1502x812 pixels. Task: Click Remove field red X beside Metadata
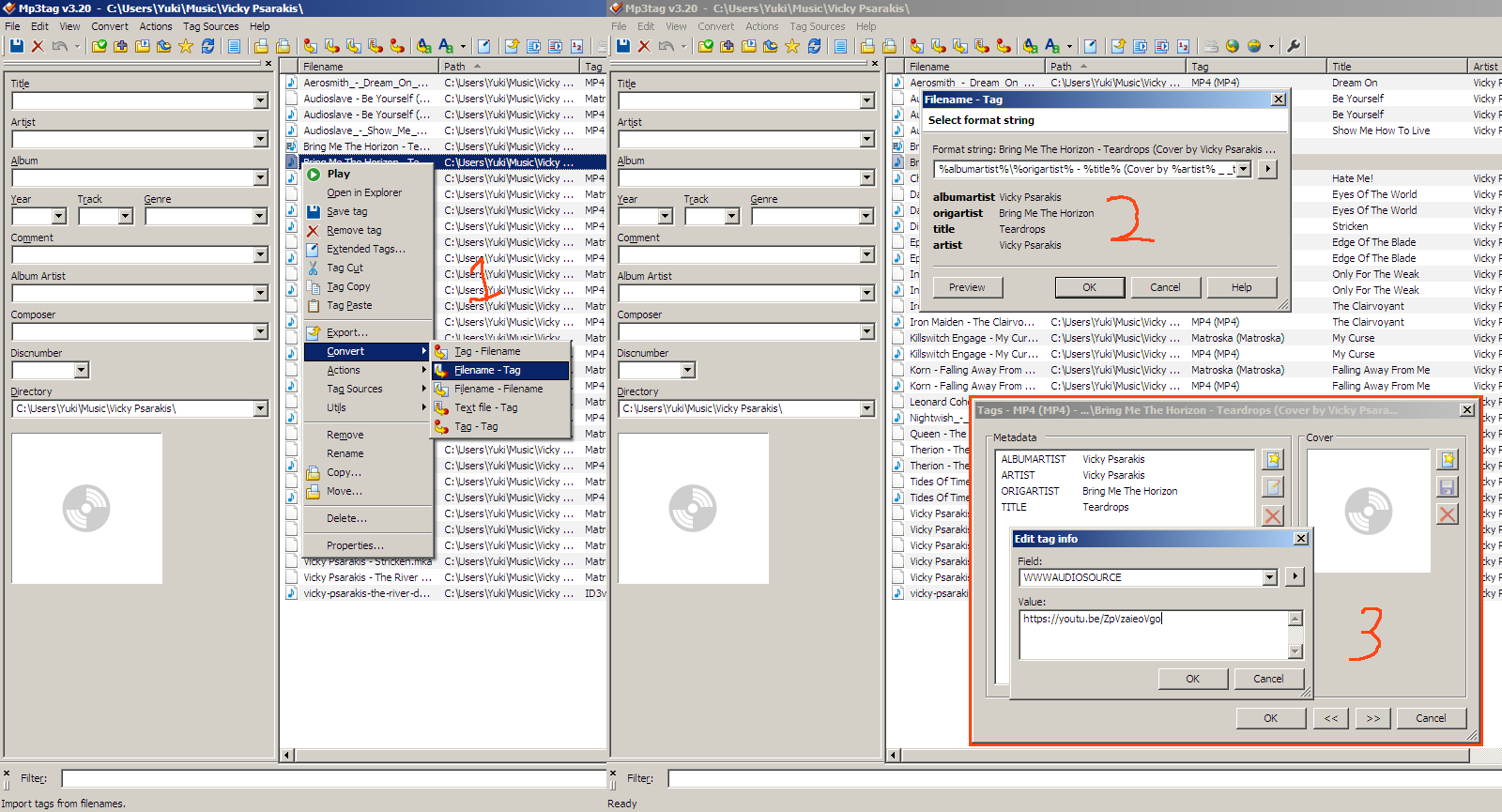coord(1273,515)
